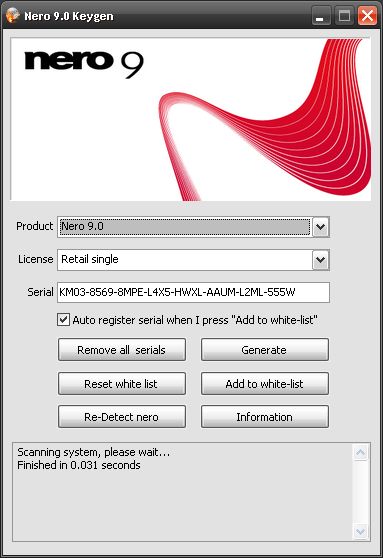Click the Product dropdown arrow
The width and height of the screenshot is (383, 558).
(321, 227)
